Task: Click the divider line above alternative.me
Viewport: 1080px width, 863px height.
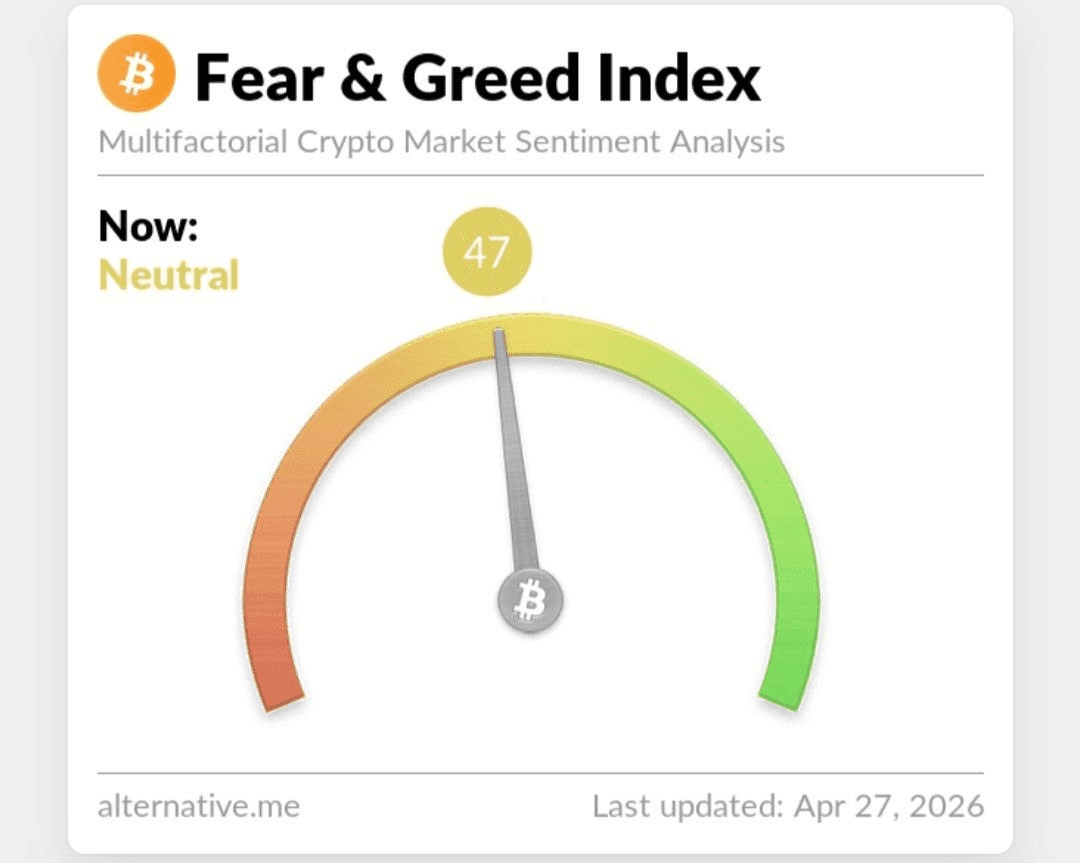Action: (540, 773)
